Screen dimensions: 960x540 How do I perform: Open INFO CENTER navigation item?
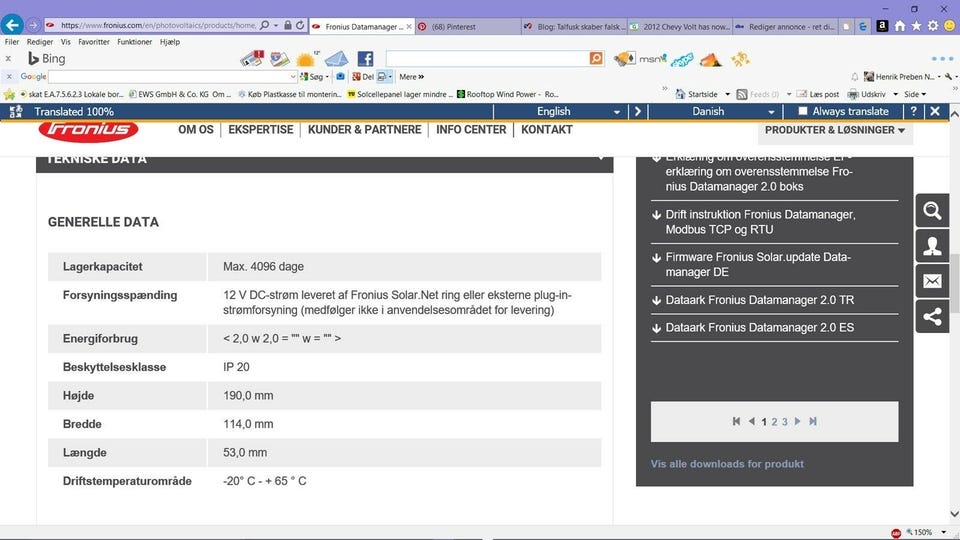pos(471,130)
